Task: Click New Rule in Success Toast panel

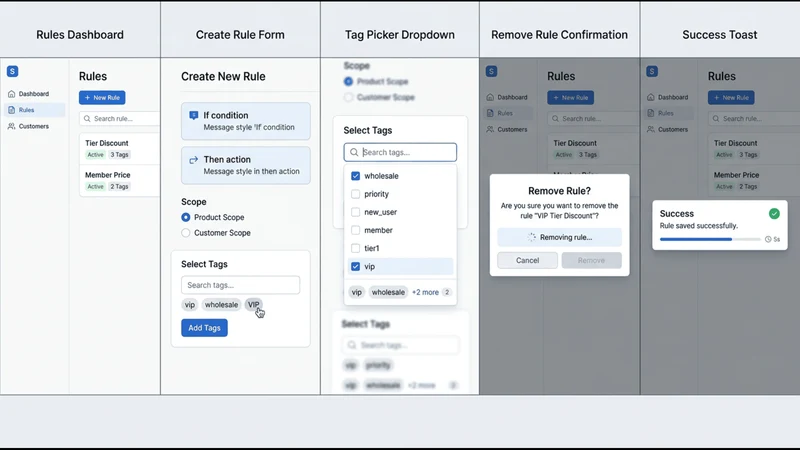Action: [731, 97]
